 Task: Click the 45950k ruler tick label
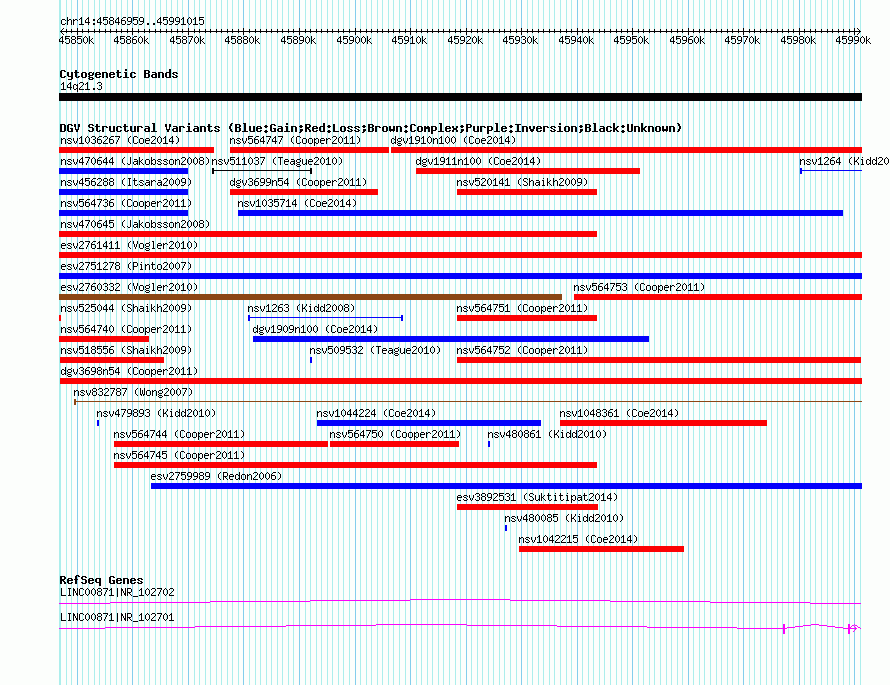631,40
